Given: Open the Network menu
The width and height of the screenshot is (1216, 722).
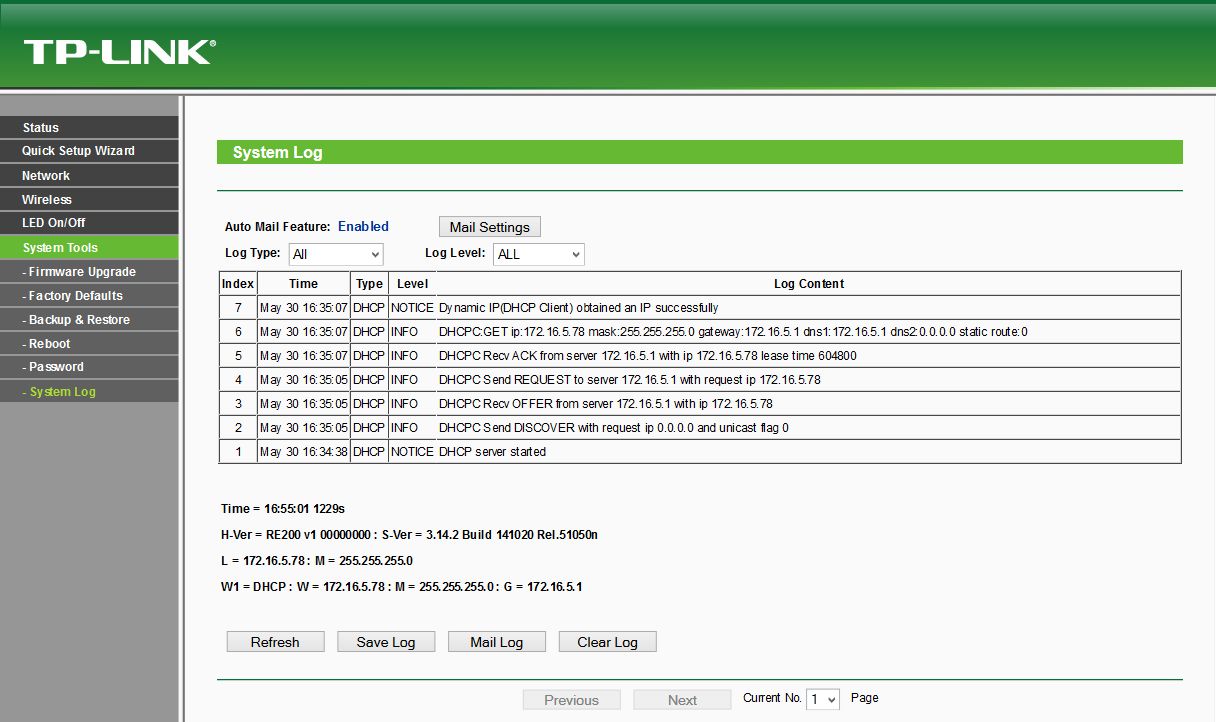Looking at the screenshot, I should [x=89, y=175].
